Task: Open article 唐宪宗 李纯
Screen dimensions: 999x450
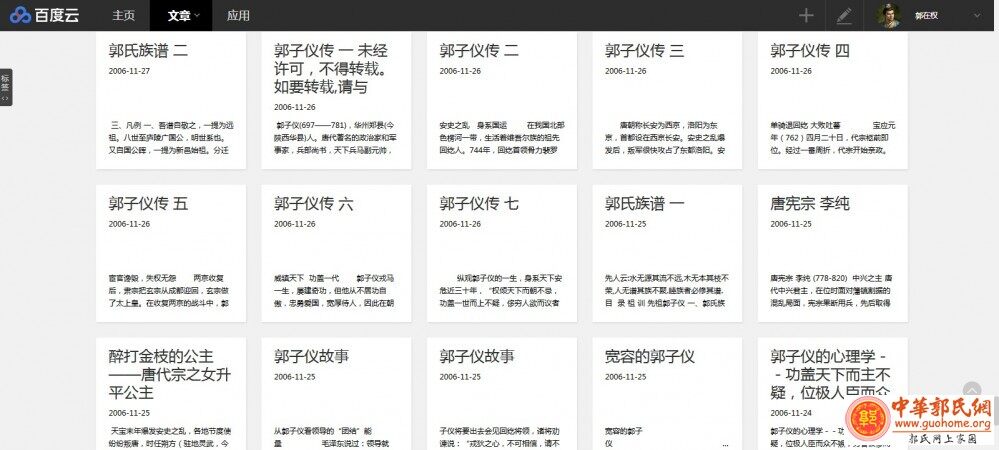Action: point(810,203)
